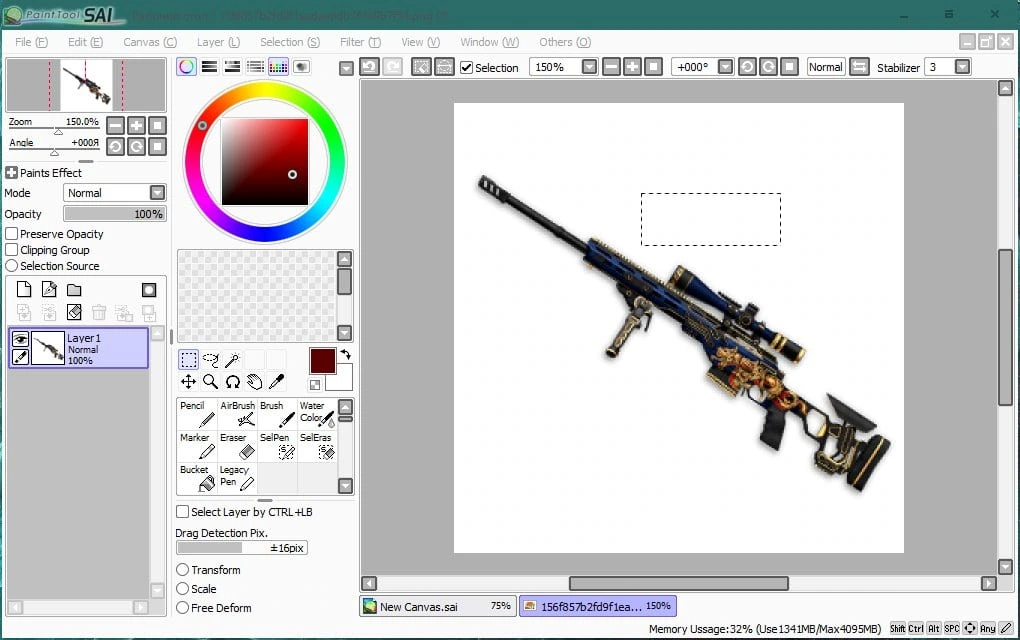The image size is (1020, 640).
Task: Open the Layer menu
Action: [219, 42]
